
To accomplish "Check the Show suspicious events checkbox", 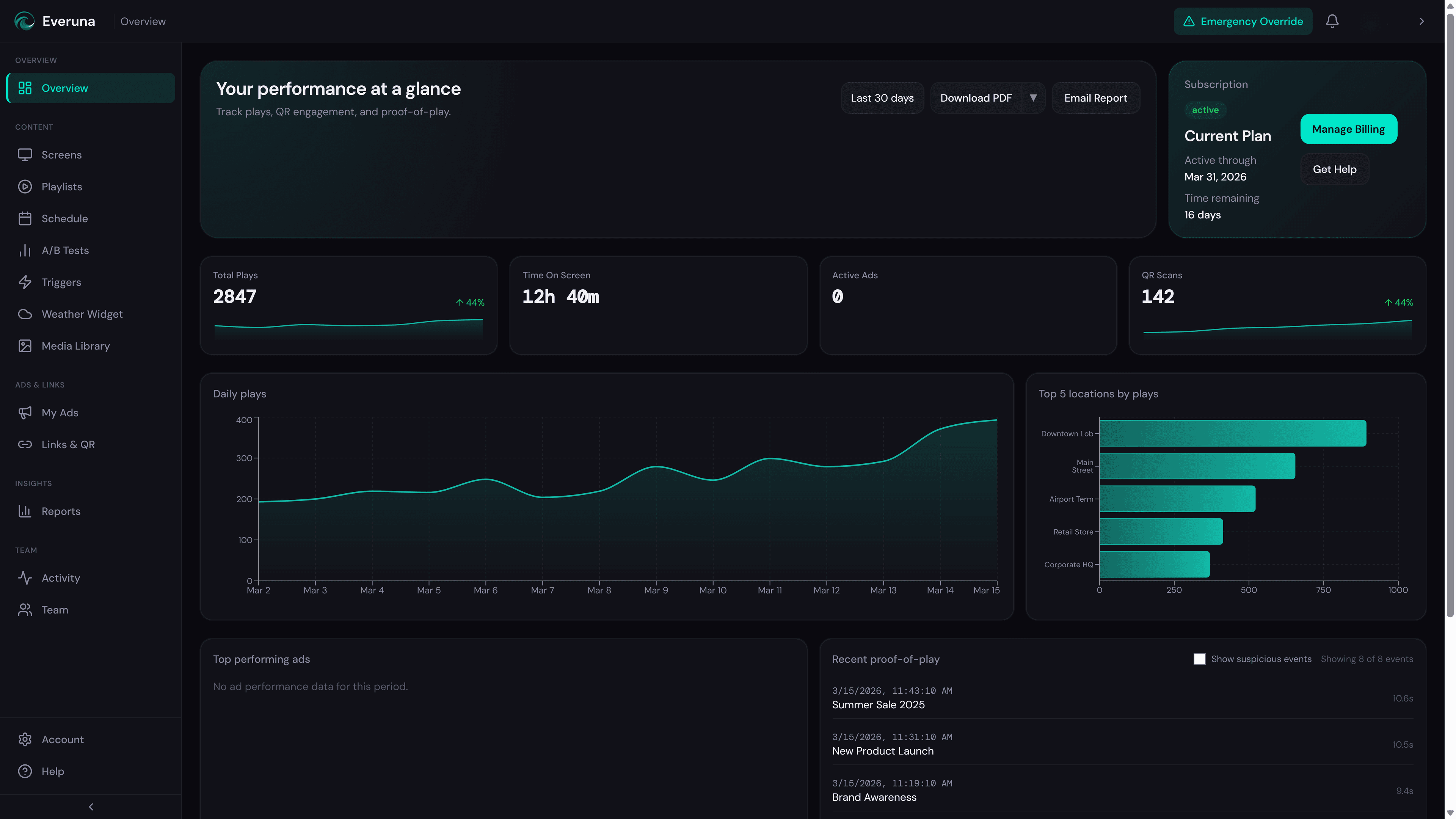I will tap(1199, 659).
